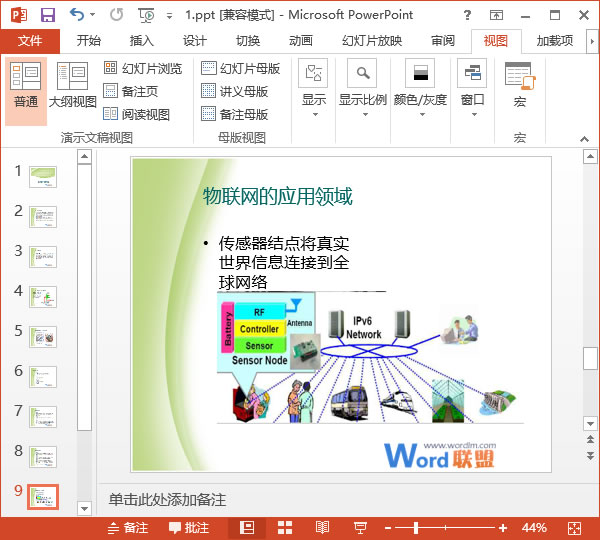Select slide 6 thumbnail

click(x=43, y=377)
